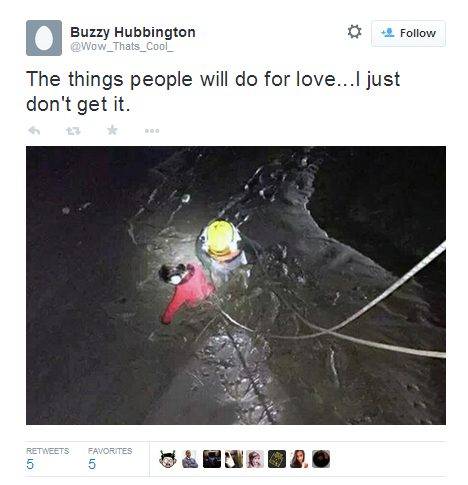Open the last round dark avatar
468x485 pixels.
coord(321,459)
